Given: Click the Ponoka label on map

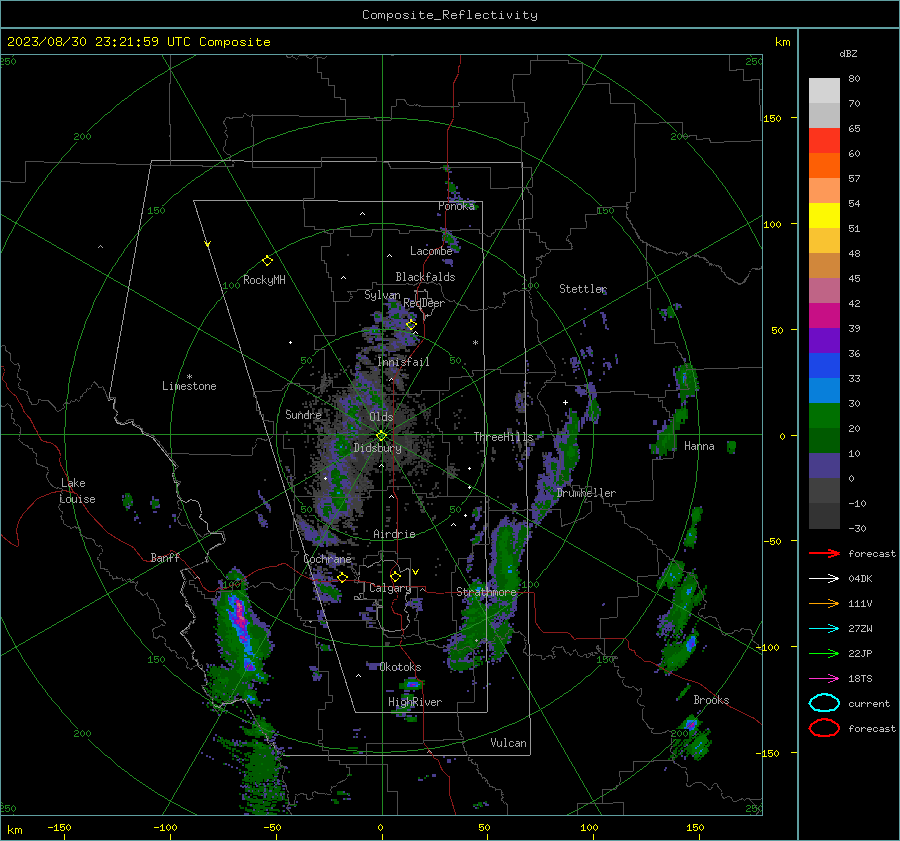Looking at the screenshot, I should [x=456, y=206].
